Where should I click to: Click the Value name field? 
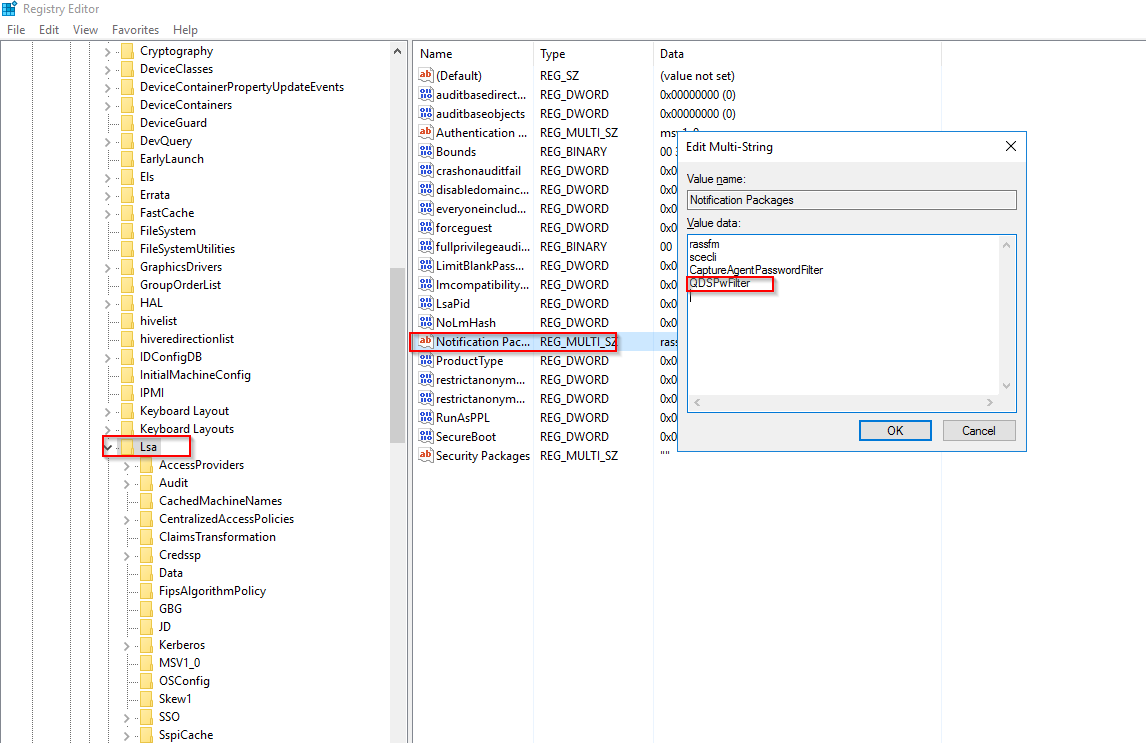tap(851, 200)
